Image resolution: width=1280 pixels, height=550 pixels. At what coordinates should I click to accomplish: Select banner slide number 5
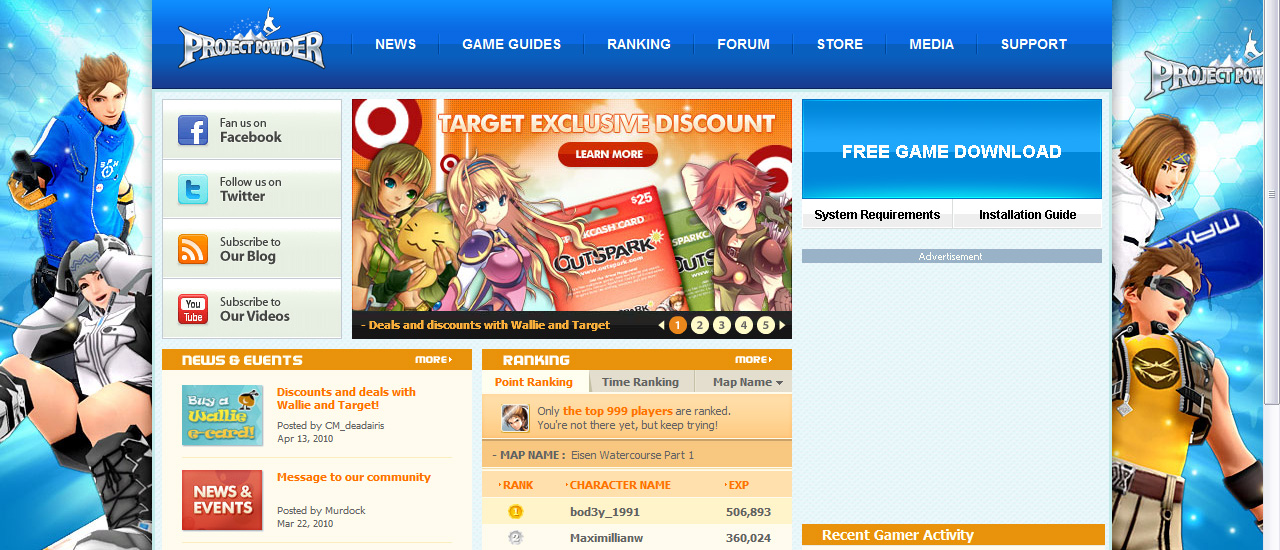point(766,325)
